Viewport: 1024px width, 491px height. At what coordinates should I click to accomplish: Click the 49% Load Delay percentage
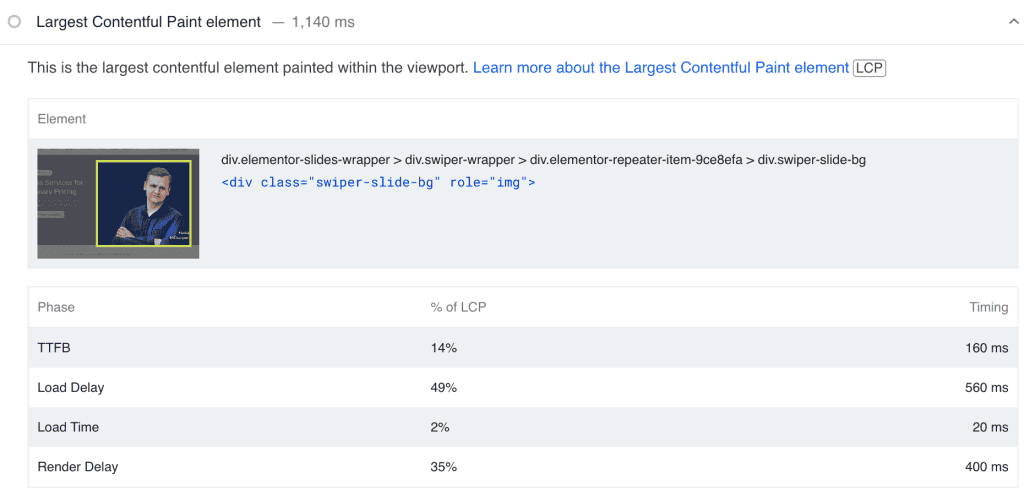[444, 387]
